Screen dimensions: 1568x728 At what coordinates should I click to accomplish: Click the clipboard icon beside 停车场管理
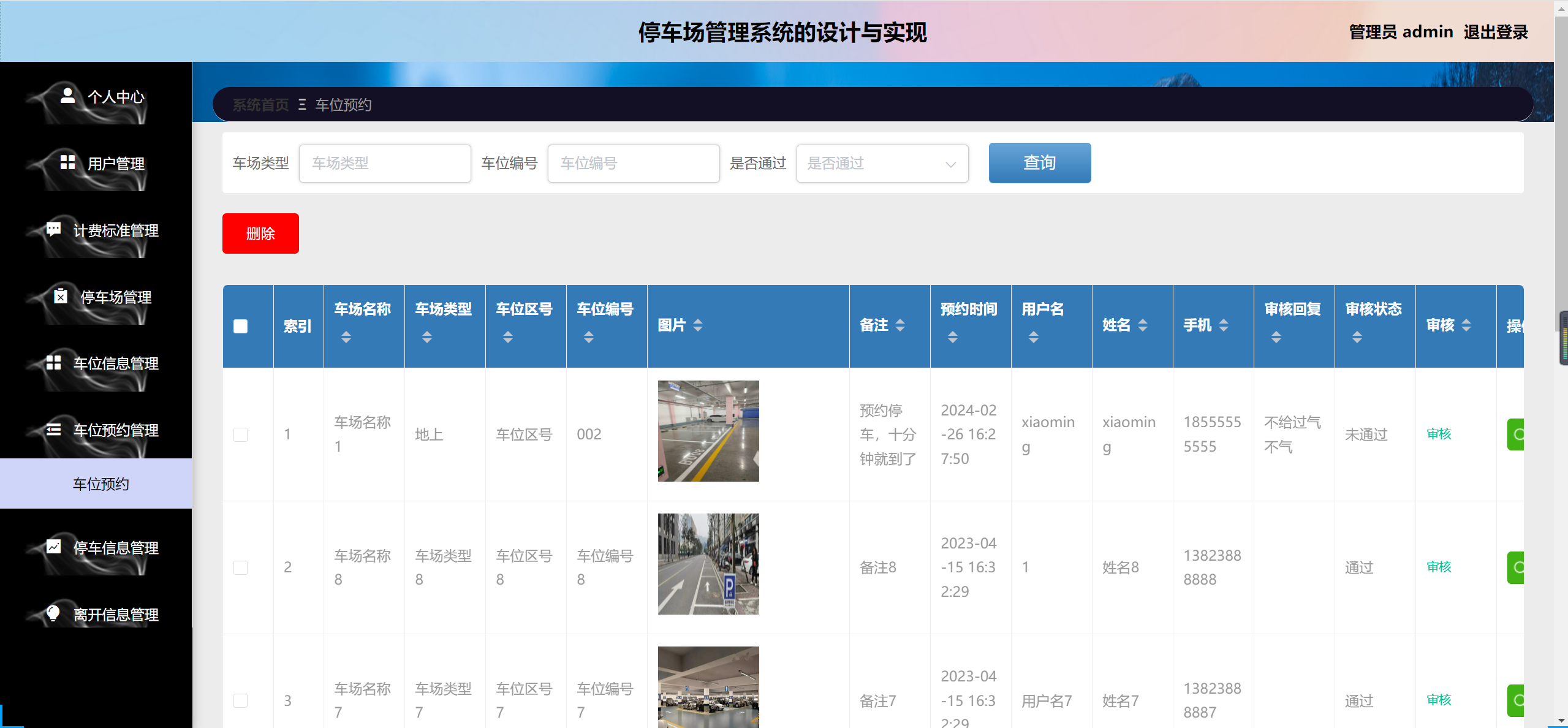60,296
